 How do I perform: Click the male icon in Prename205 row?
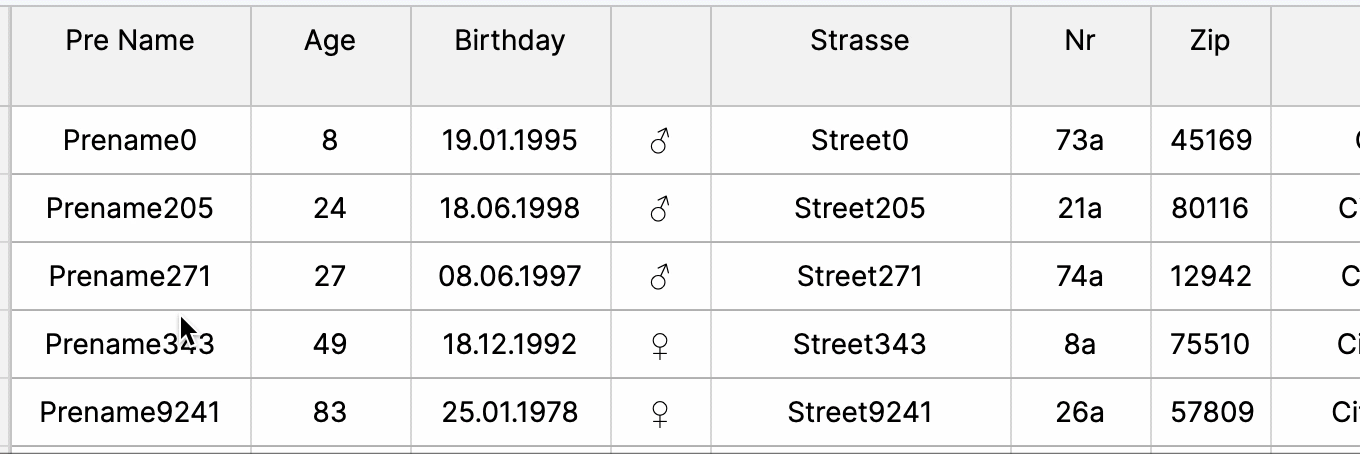660,209
